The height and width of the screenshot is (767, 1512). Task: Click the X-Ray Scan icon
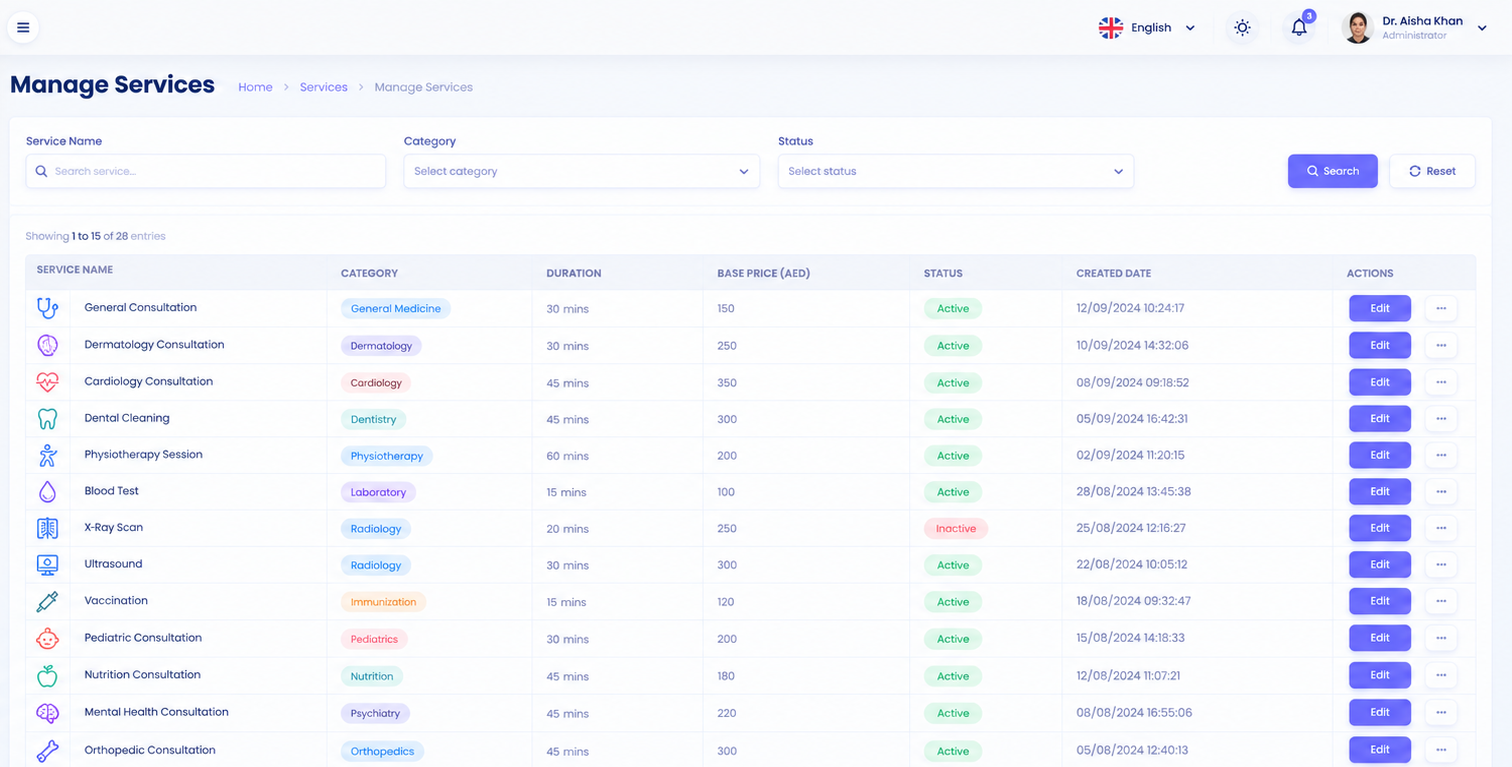(x=47, y=528)
